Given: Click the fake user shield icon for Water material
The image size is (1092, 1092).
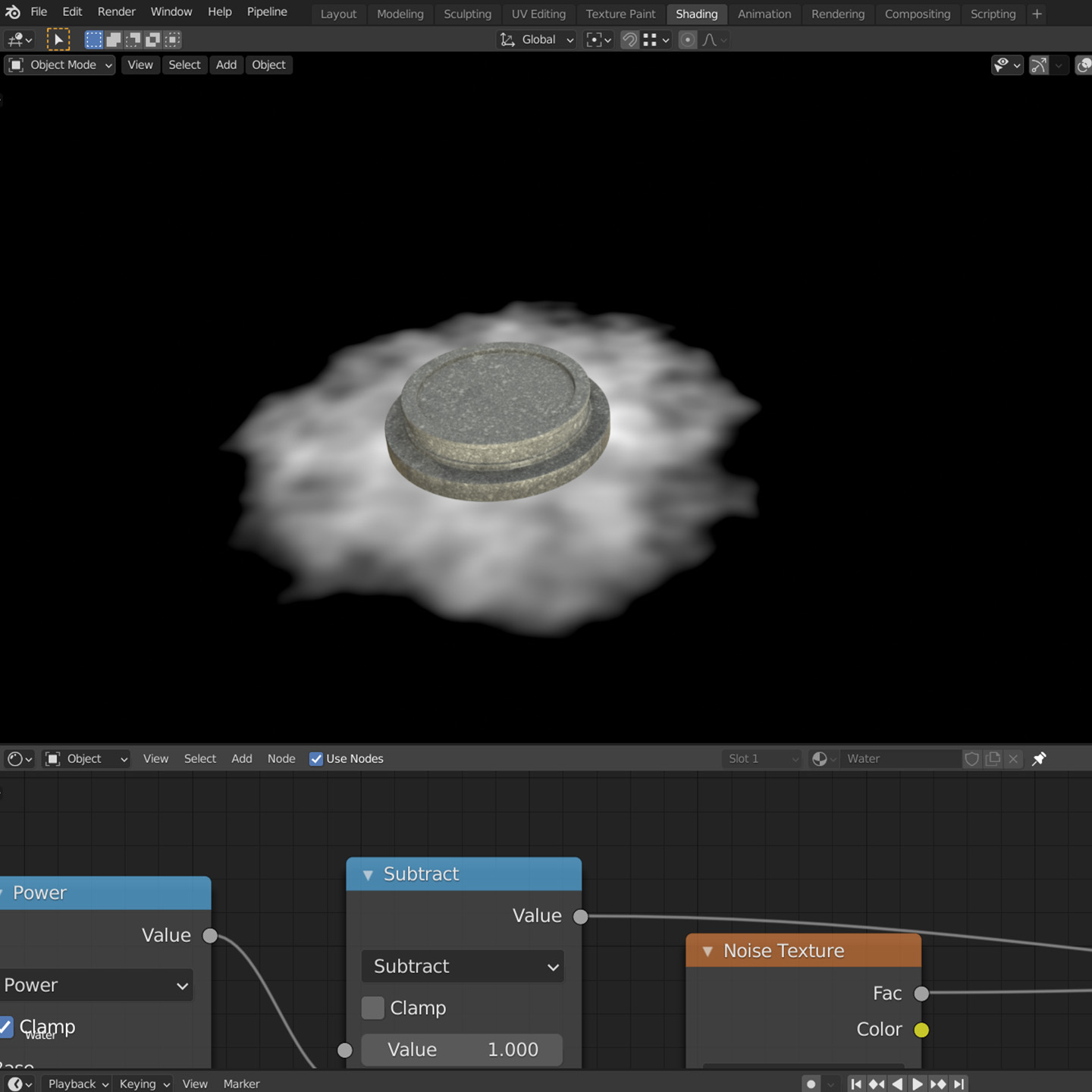Looking at the screenshot, I should point(973,758).
